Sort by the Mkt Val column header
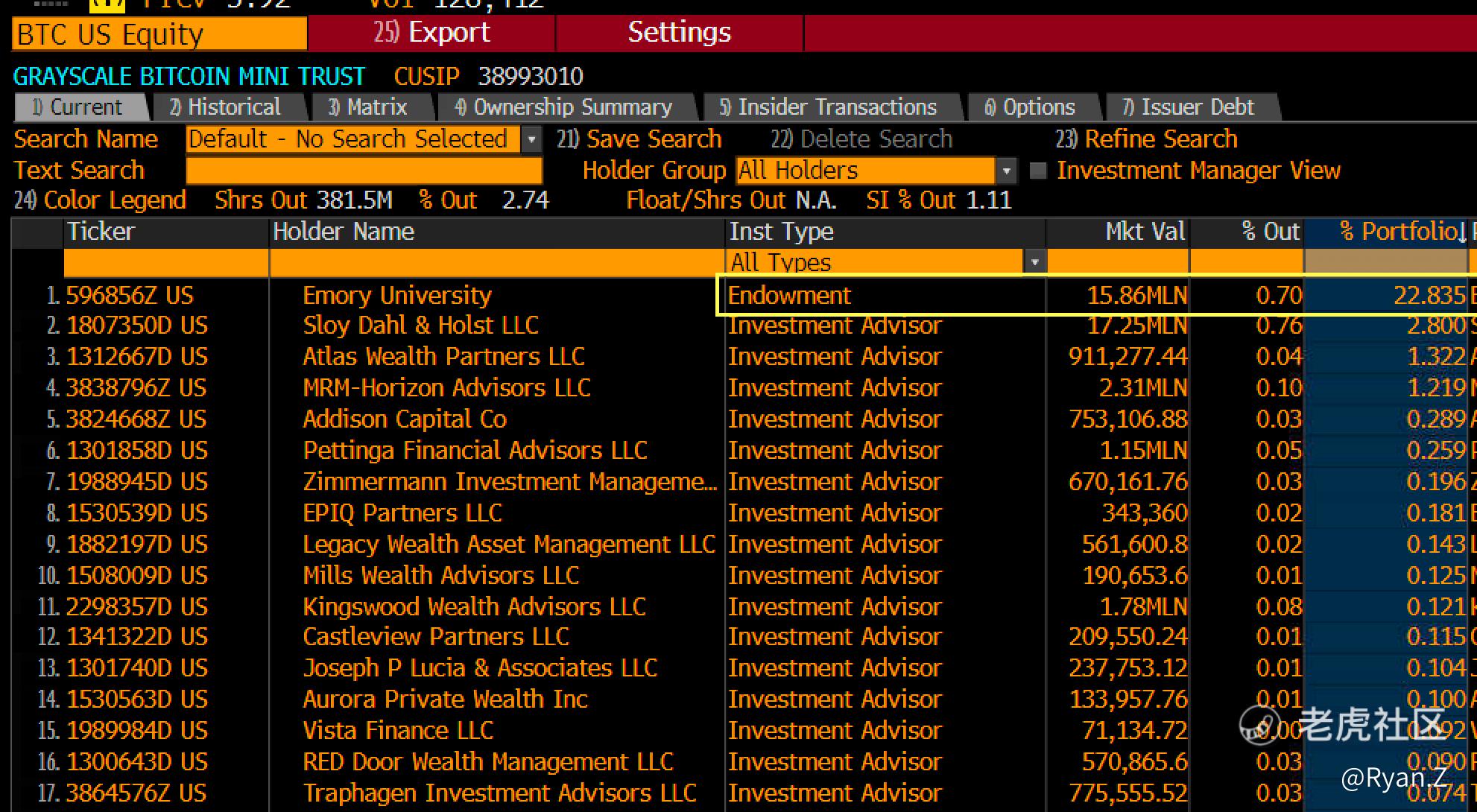 coord(1144,232)
